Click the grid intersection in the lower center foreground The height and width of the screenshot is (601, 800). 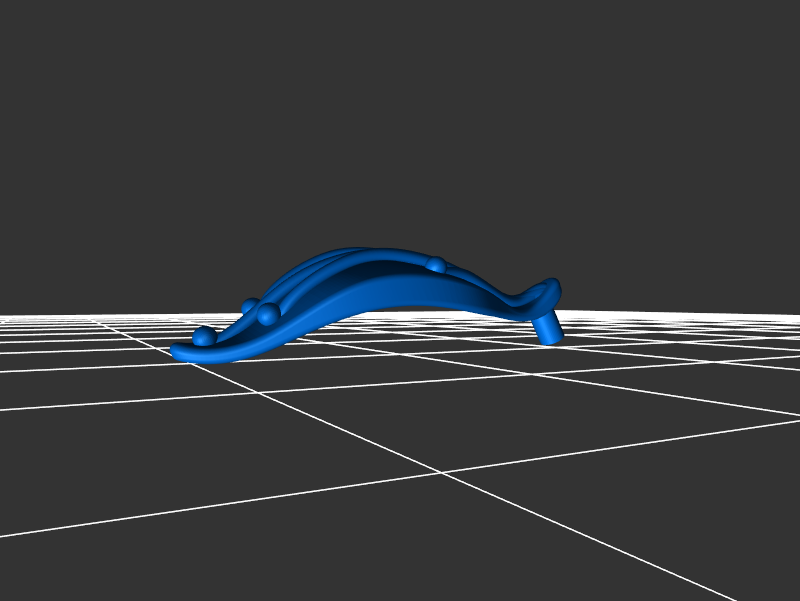coord(440,473)
